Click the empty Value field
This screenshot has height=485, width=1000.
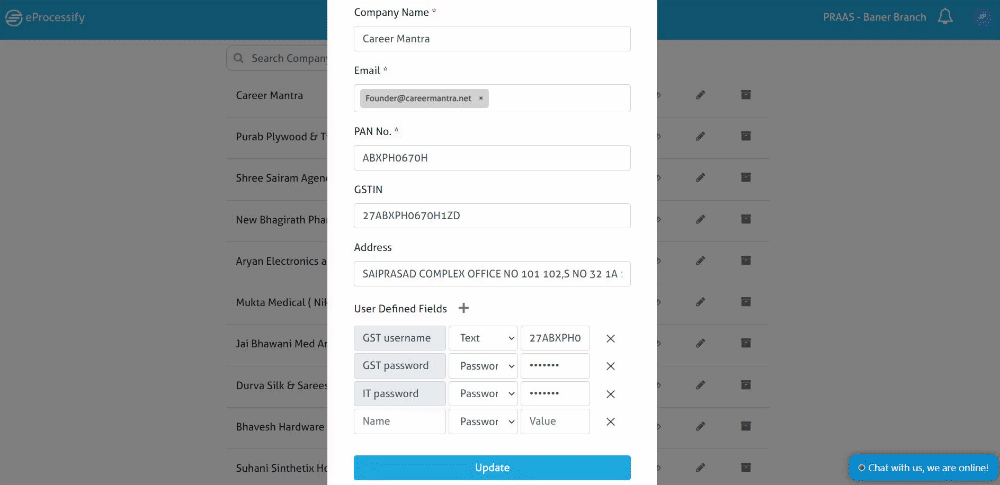[555, 422]
